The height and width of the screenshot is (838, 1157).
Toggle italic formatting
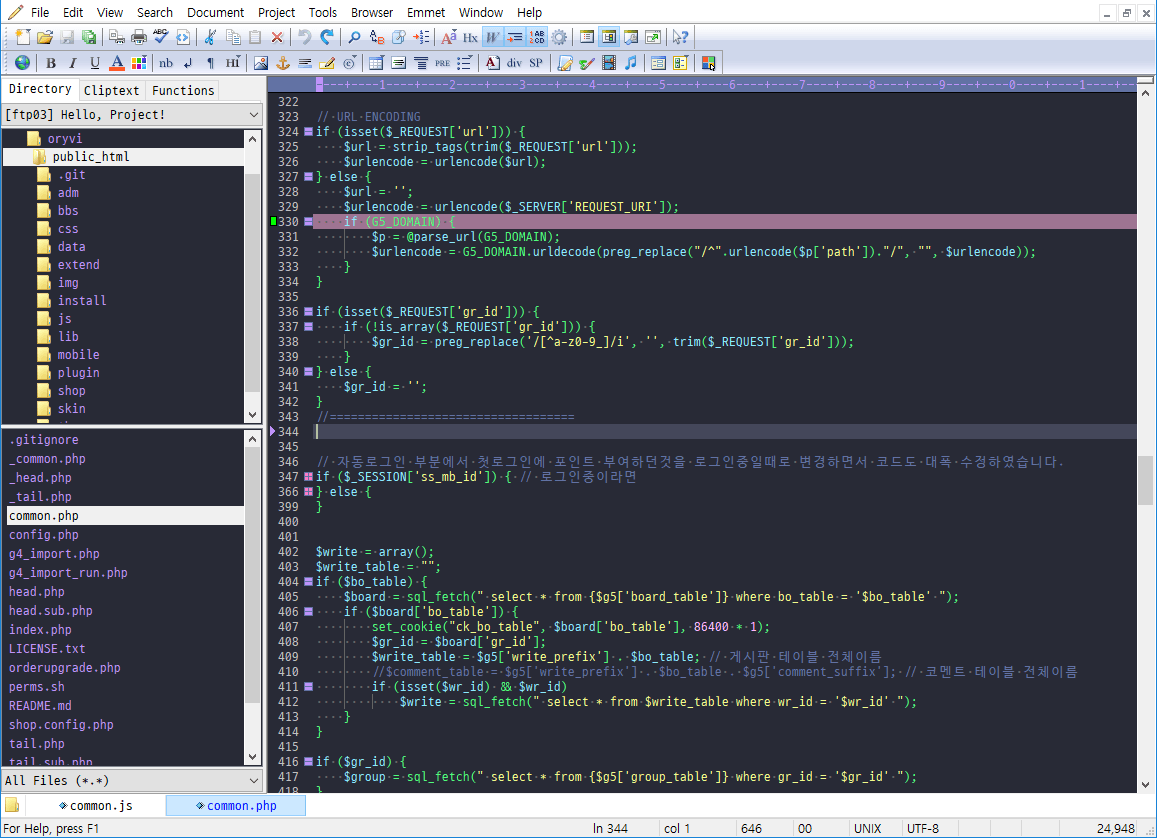(71, 62)
